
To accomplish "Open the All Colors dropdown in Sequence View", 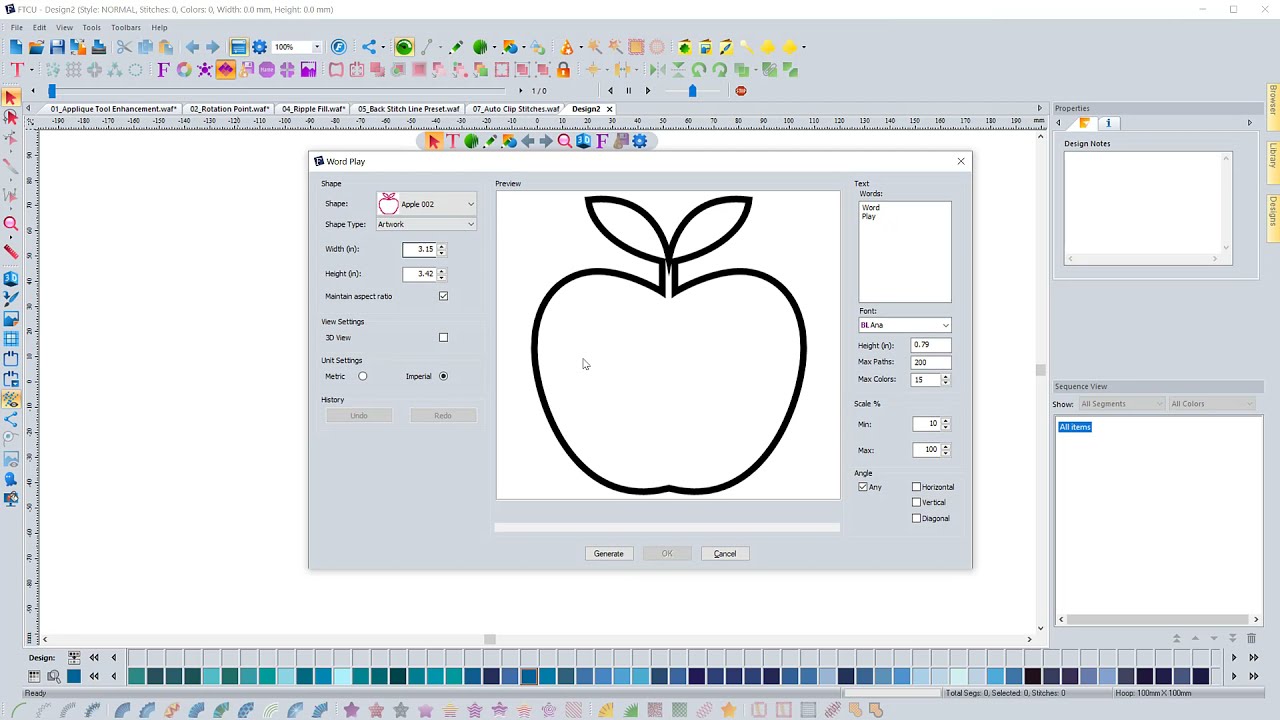I will (1211, 404).
